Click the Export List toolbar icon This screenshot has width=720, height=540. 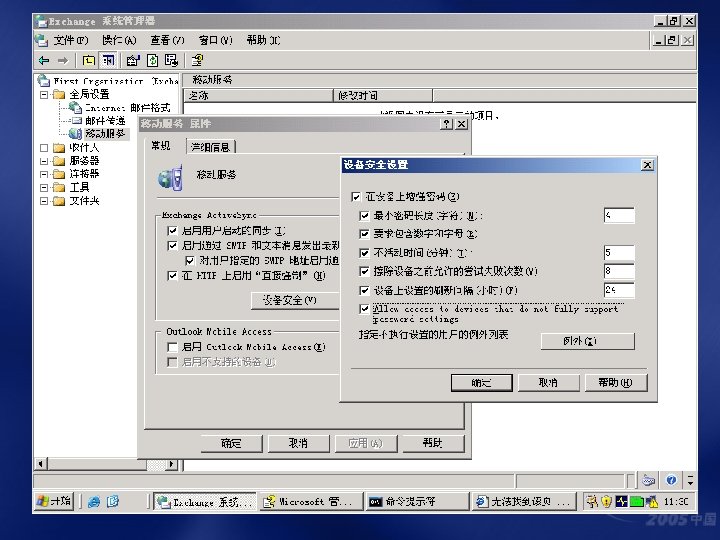tap(171, 60)
